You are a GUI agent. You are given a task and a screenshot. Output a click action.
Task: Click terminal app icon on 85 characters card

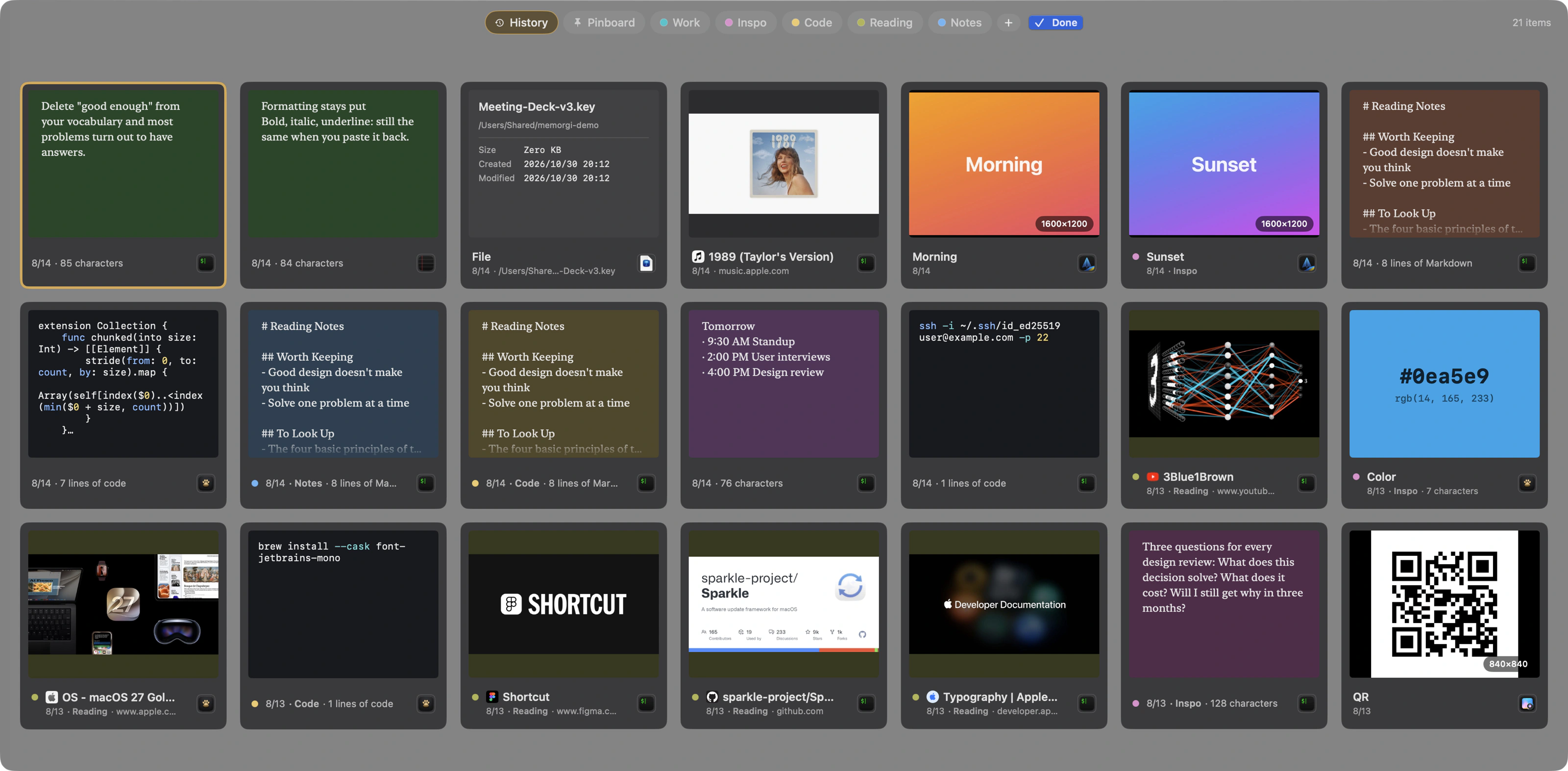coord(206,263)
